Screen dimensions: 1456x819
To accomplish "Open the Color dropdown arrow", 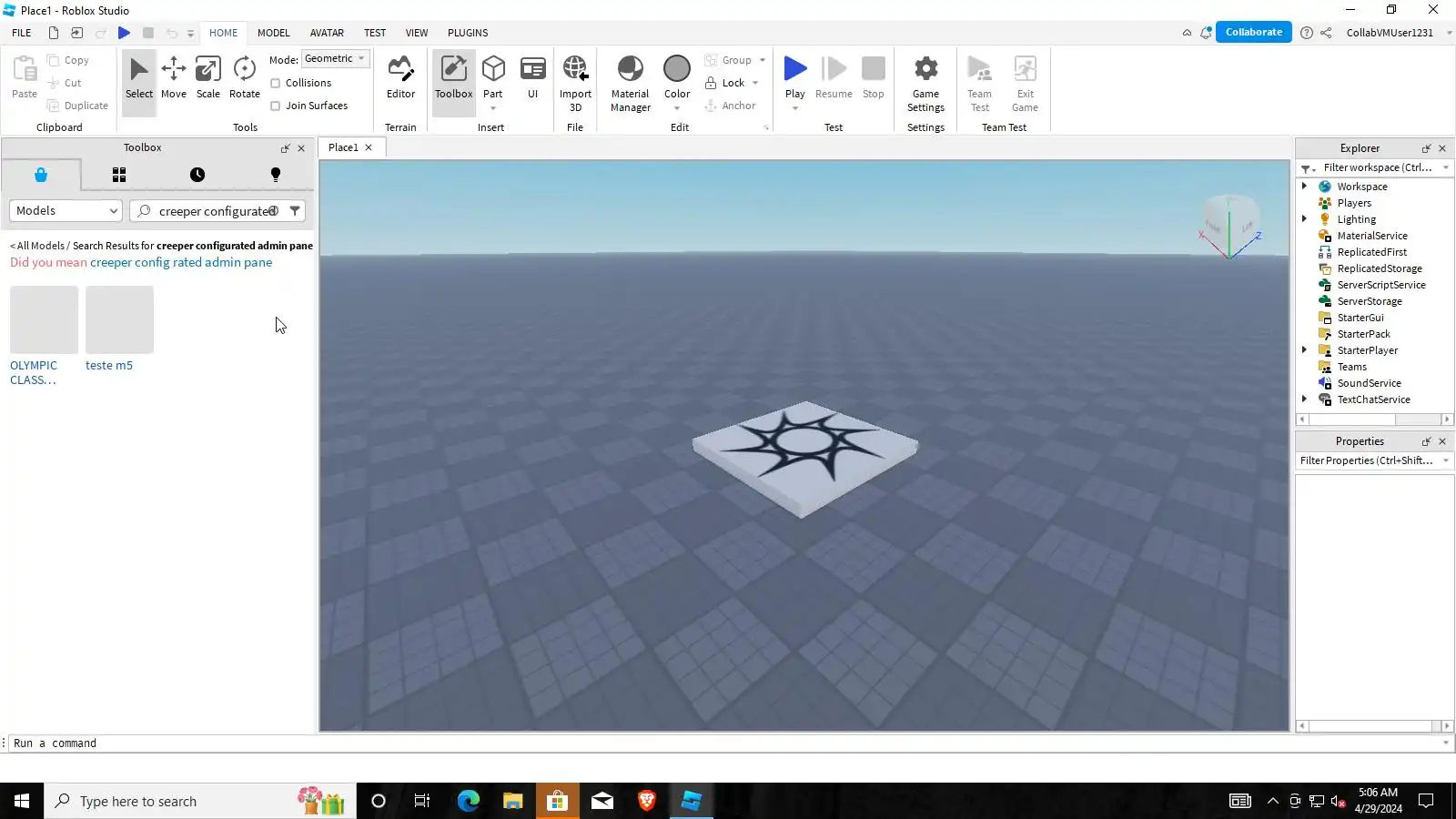I will click(x=677, y=108).
